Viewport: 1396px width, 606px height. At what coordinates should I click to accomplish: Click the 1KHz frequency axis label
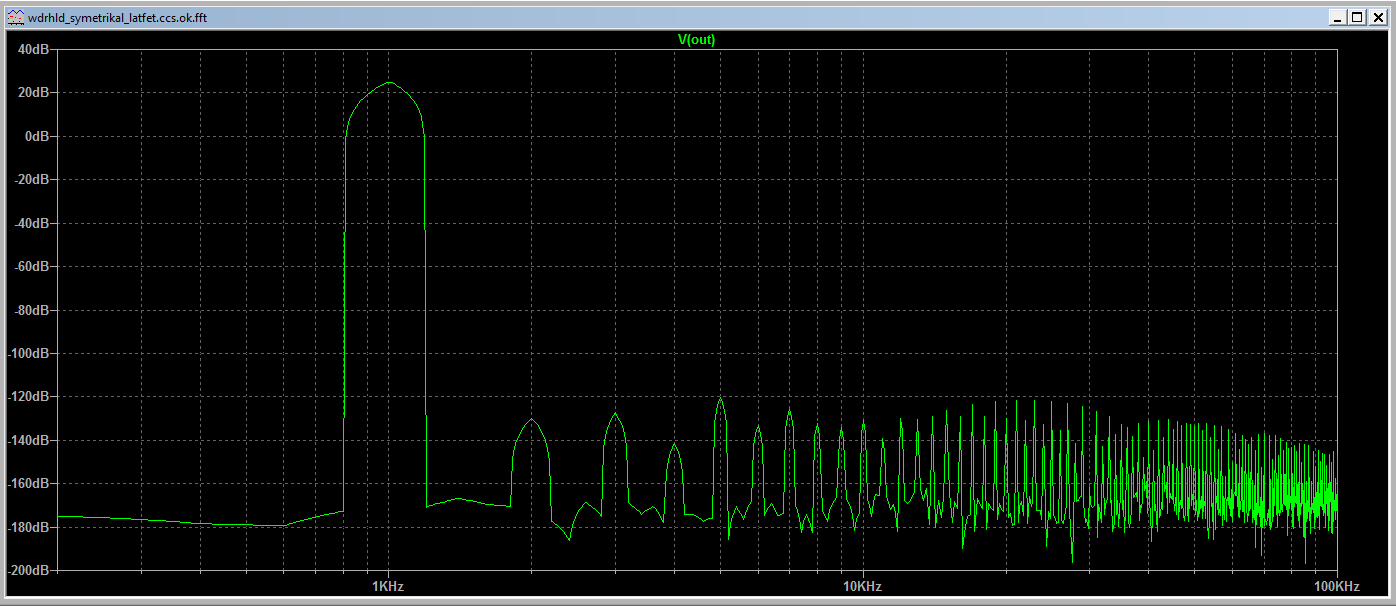pos(388,586)
